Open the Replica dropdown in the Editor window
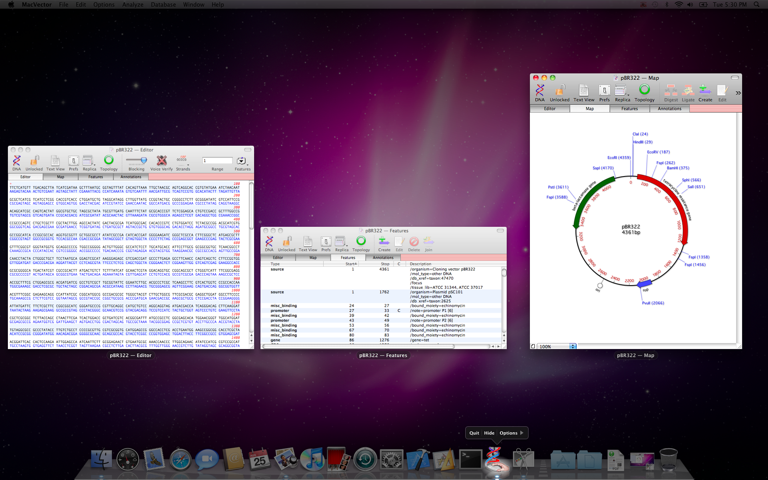Viewport: 768px width, 480px height. pyautogui.click(x=89, y=161)
